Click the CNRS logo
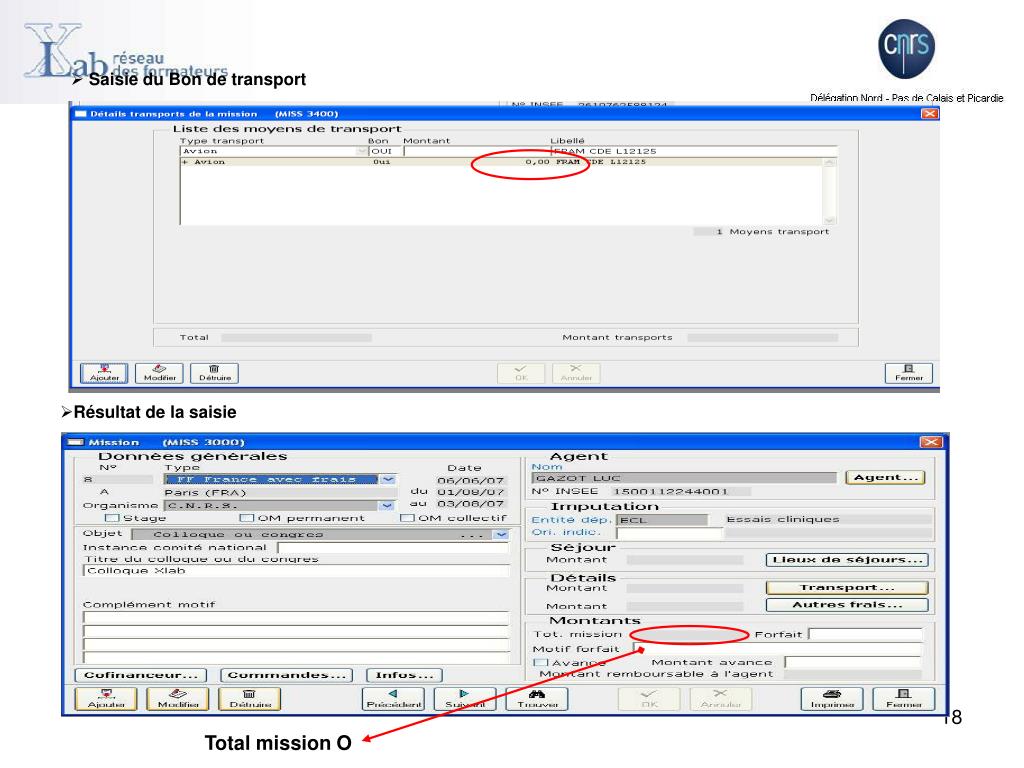This screenshot has width=1024, height=768. point(906,49)
